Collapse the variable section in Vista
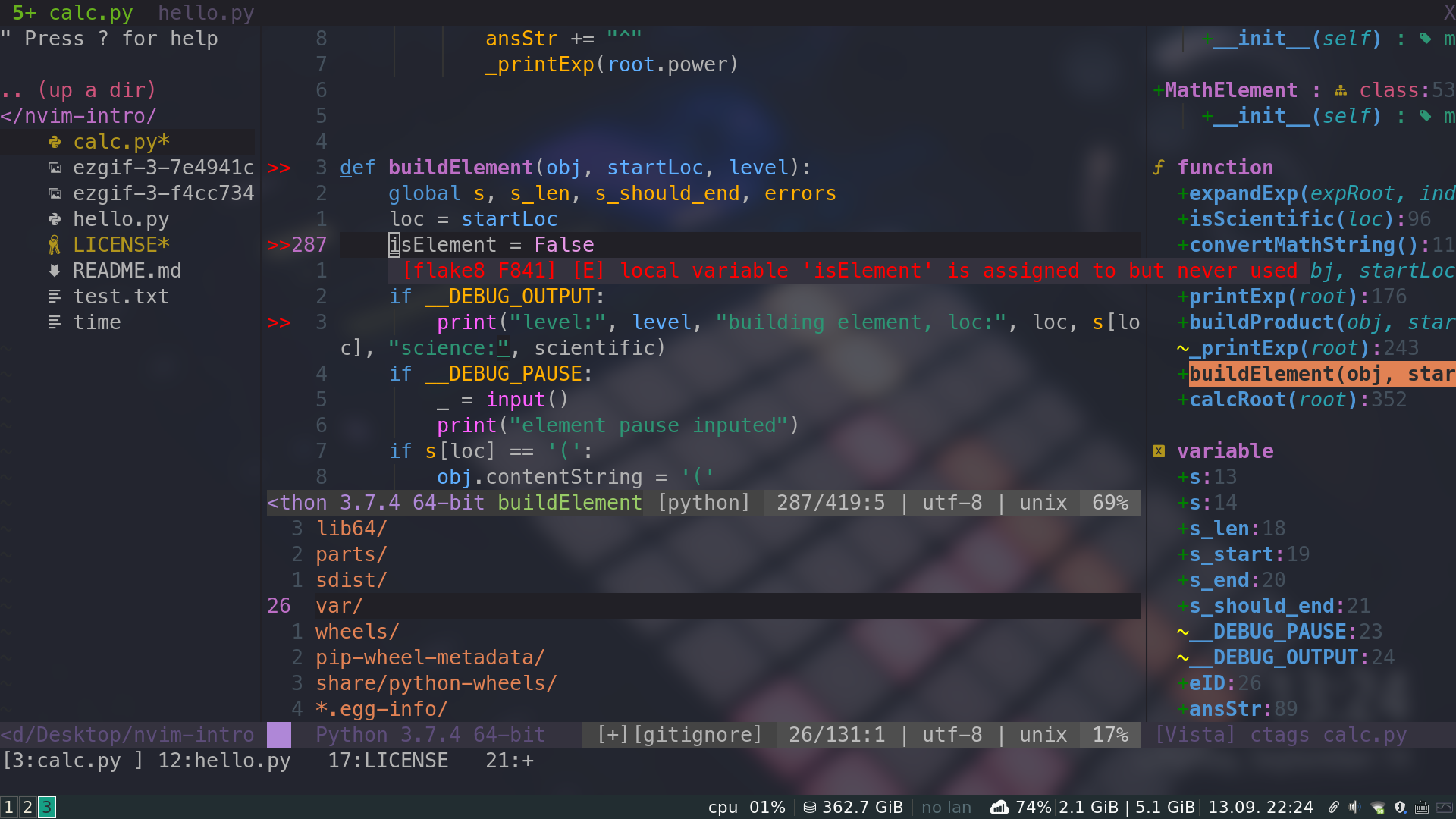 pos(1225,451)
